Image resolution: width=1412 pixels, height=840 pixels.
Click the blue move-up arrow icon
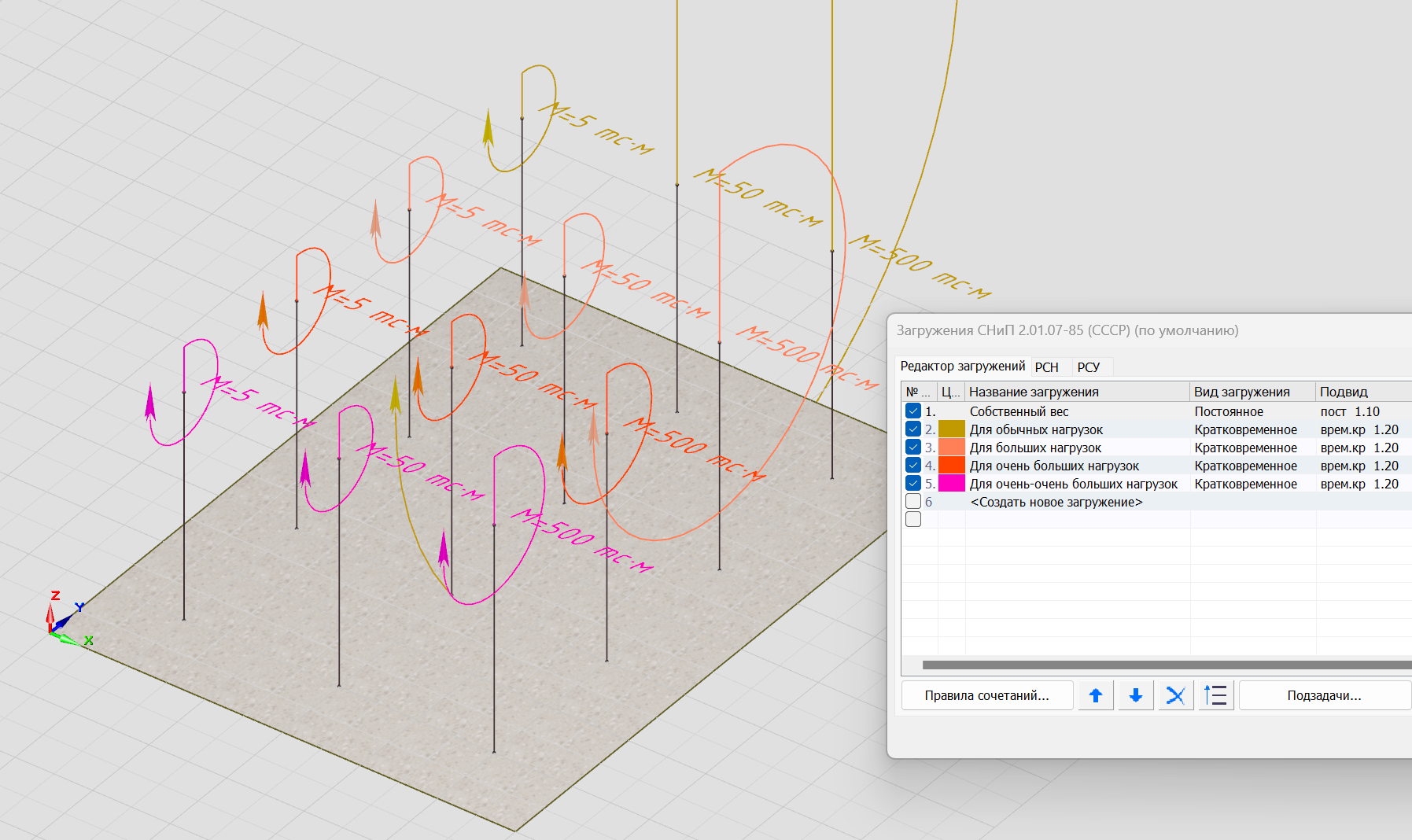click(x=1095, y=695)
